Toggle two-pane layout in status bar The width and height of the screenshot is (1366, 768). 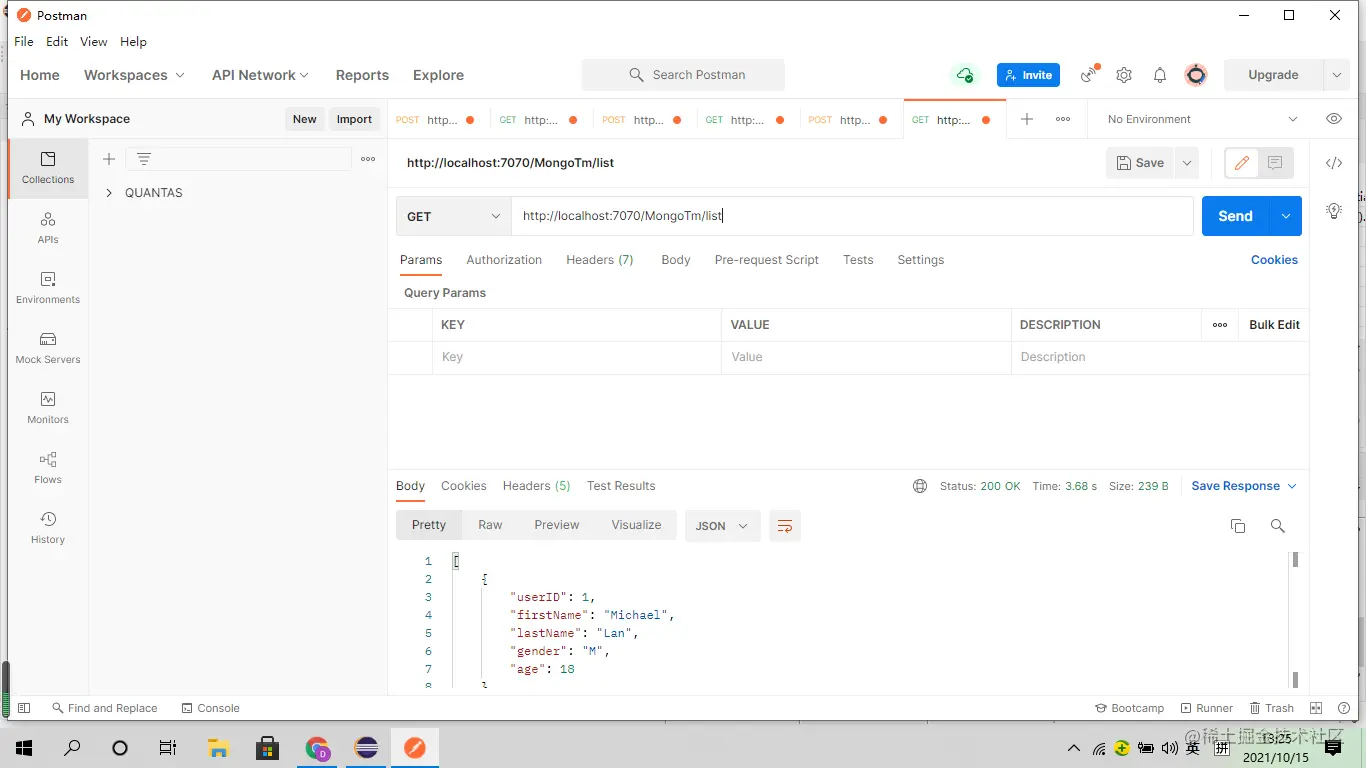pyautogui.click(x=1317, y=708)
